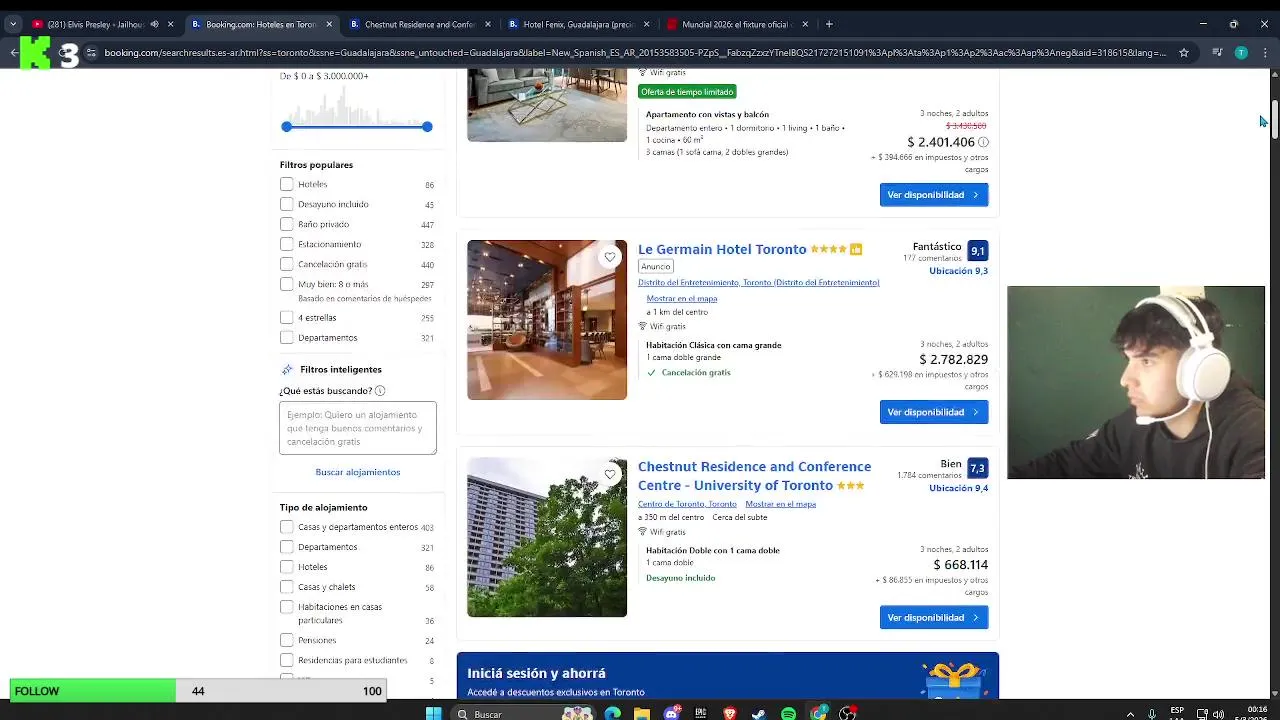Open Chrome from the taskbar
The height and width of the screenshot is (720, 1280).
(x=819, y=713)
